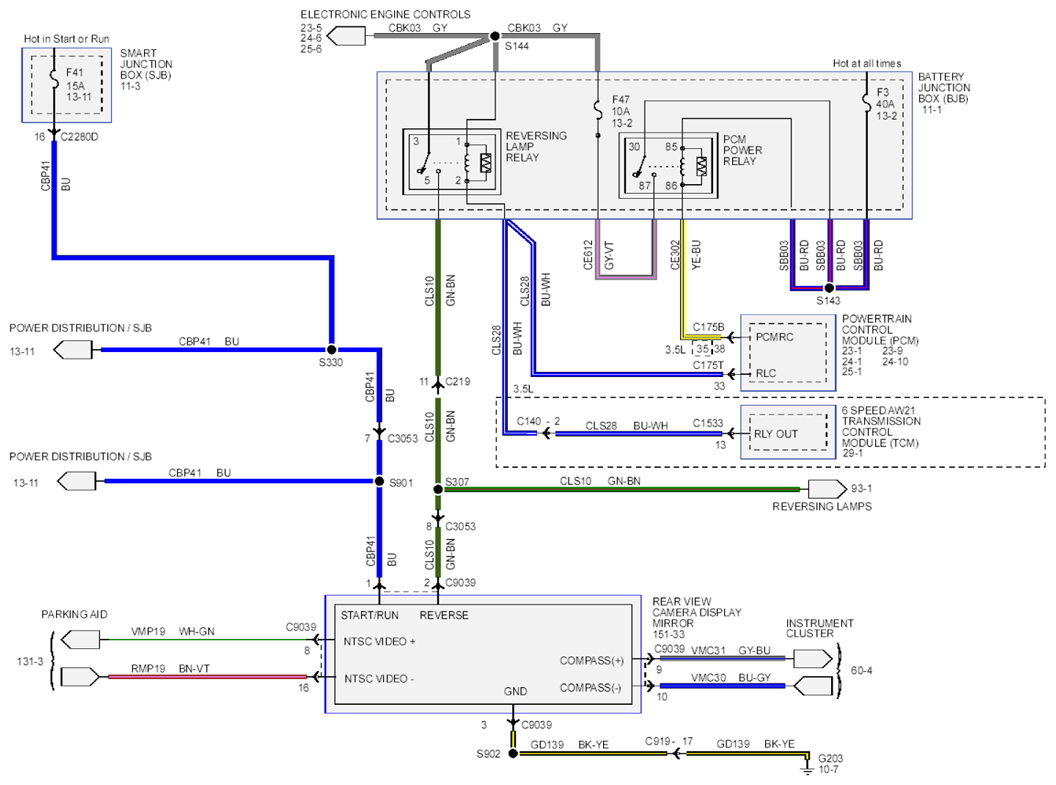The image size is (1056, 785).
Task: Click the S902 splice dot
Action: pos(513,753)
